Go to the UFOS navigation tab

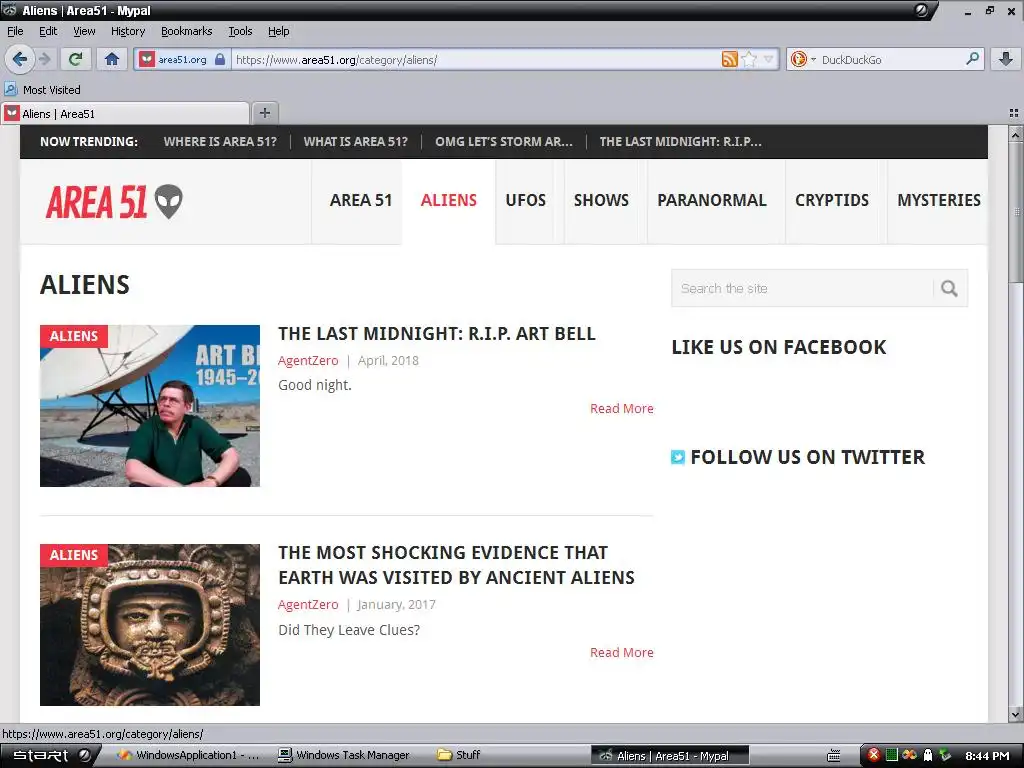(x=526, y=200)
